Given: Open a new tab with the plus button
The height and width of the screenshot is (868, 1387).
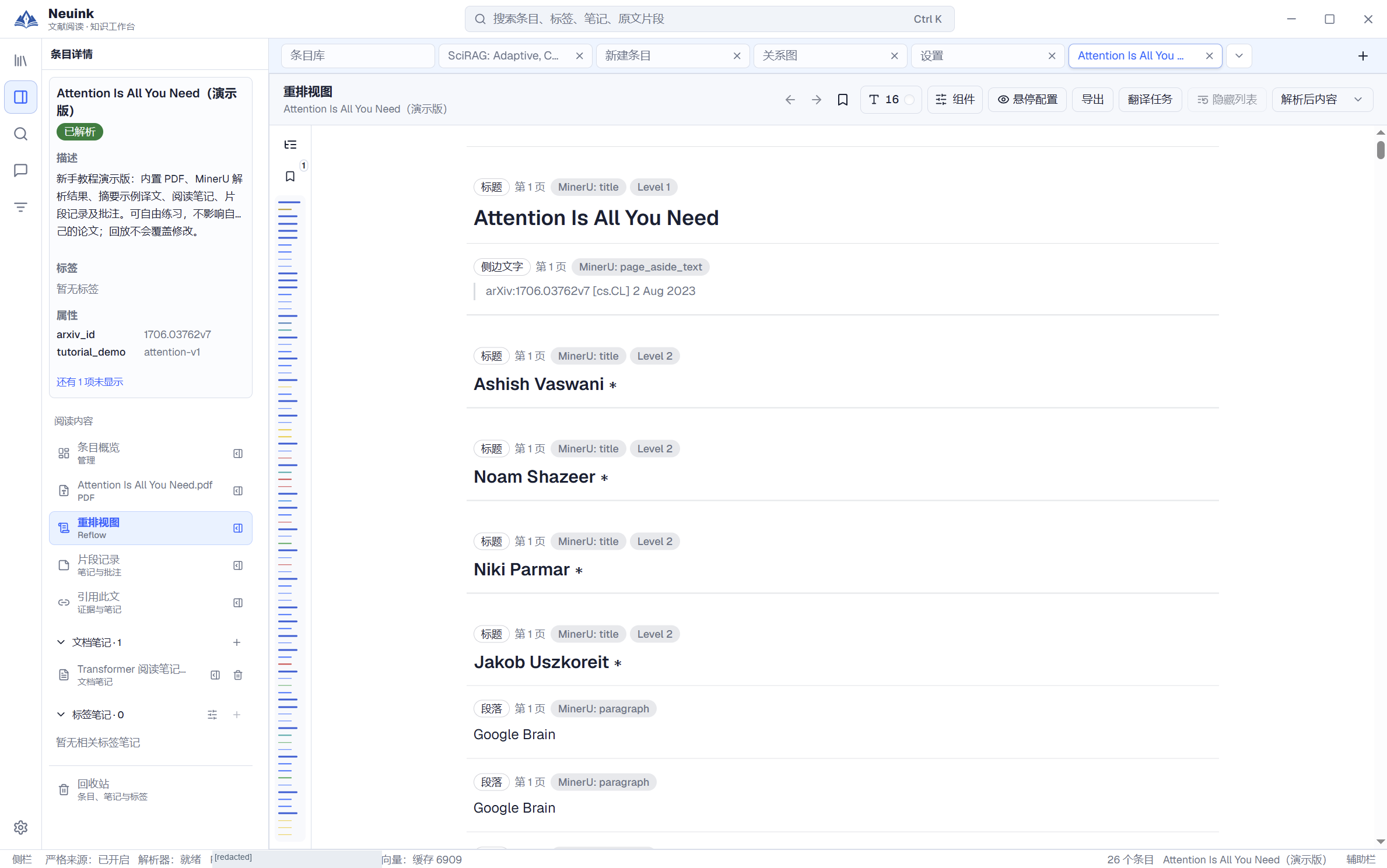Looking at the screenshot, I should 1363,56.
